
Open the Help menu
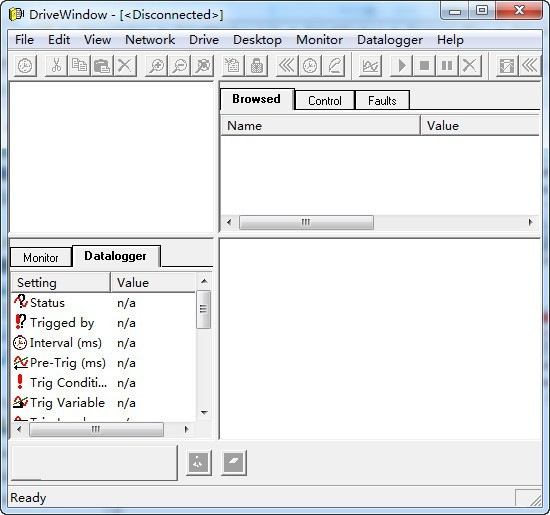point(450,40)
